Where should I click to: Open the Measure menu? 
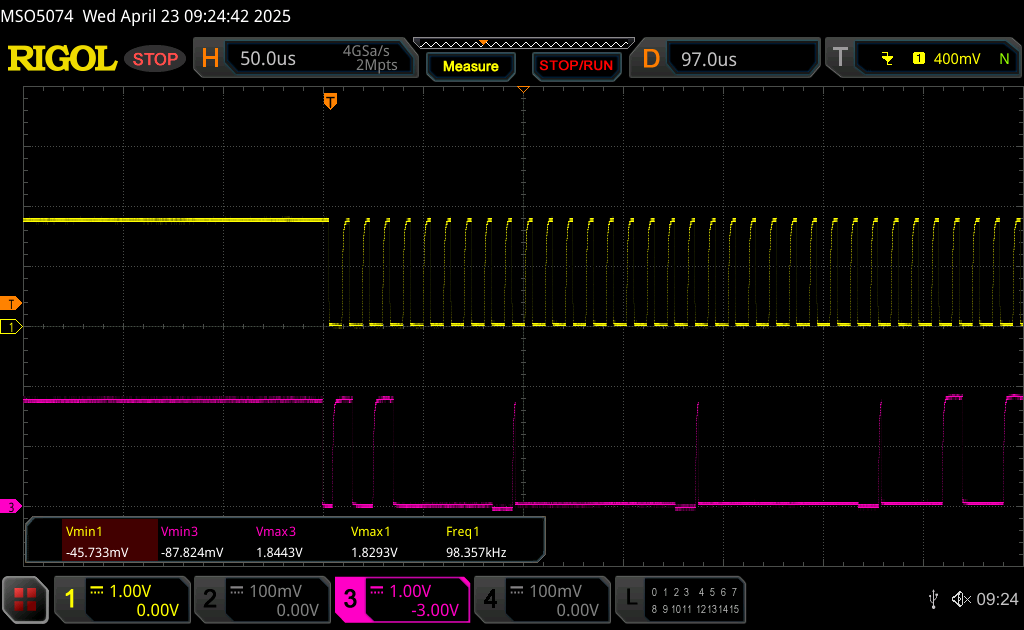471,66
